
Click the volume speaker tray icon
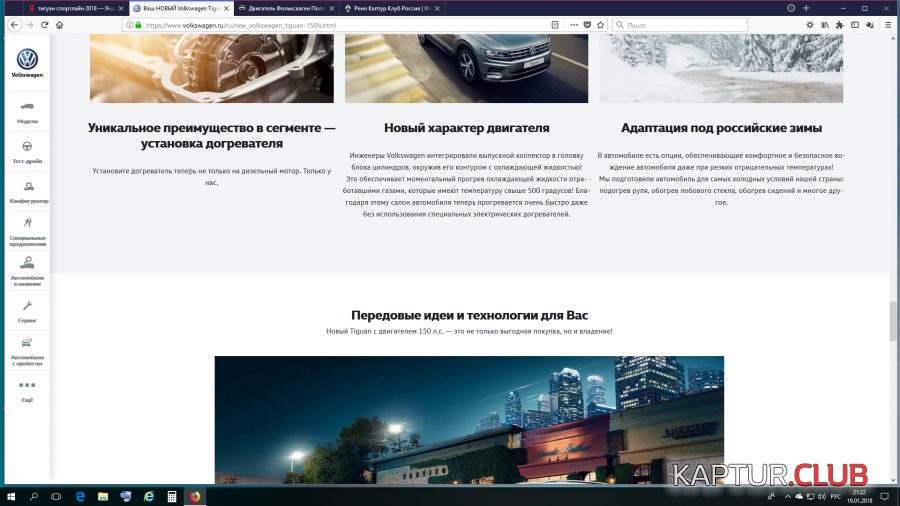821,496
